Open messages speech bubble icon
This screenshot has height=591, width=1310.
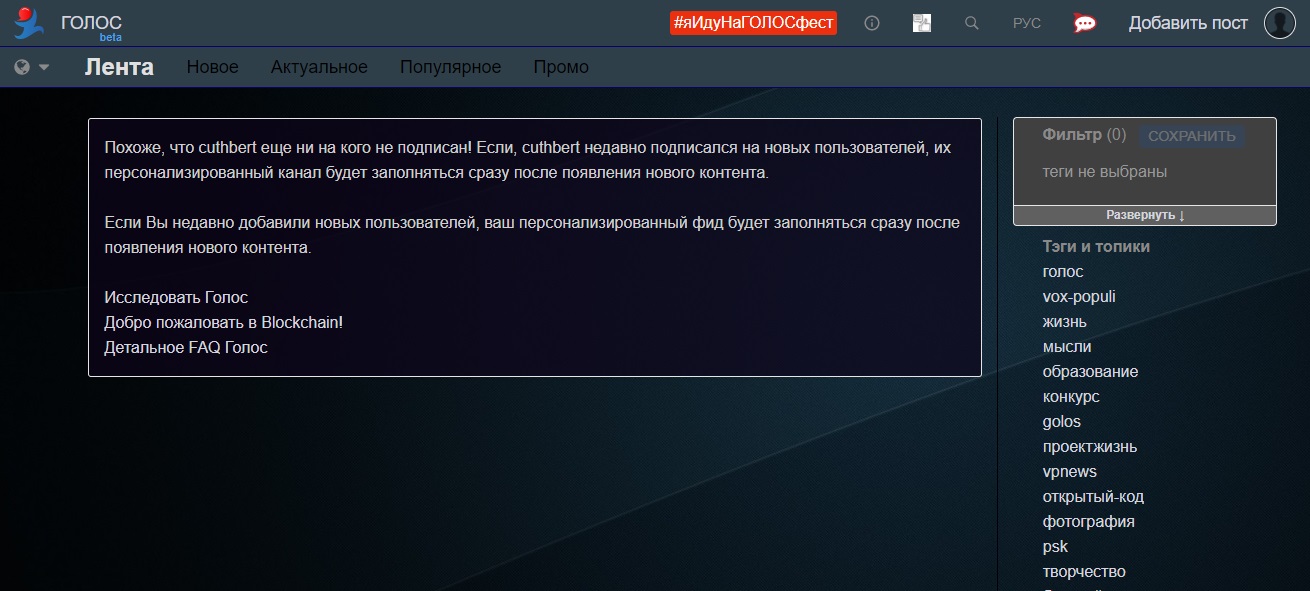(x=1085, y=23)
